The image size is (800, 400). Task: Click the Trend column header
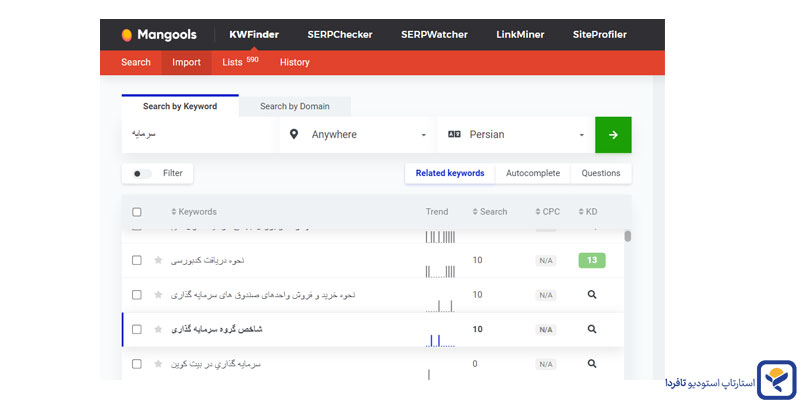coord(437,212)
